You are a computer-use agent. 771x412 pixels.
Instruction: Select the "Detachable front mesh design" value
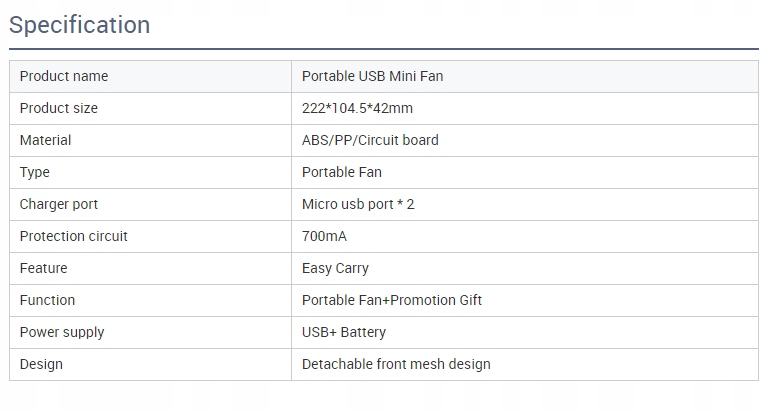396,364
